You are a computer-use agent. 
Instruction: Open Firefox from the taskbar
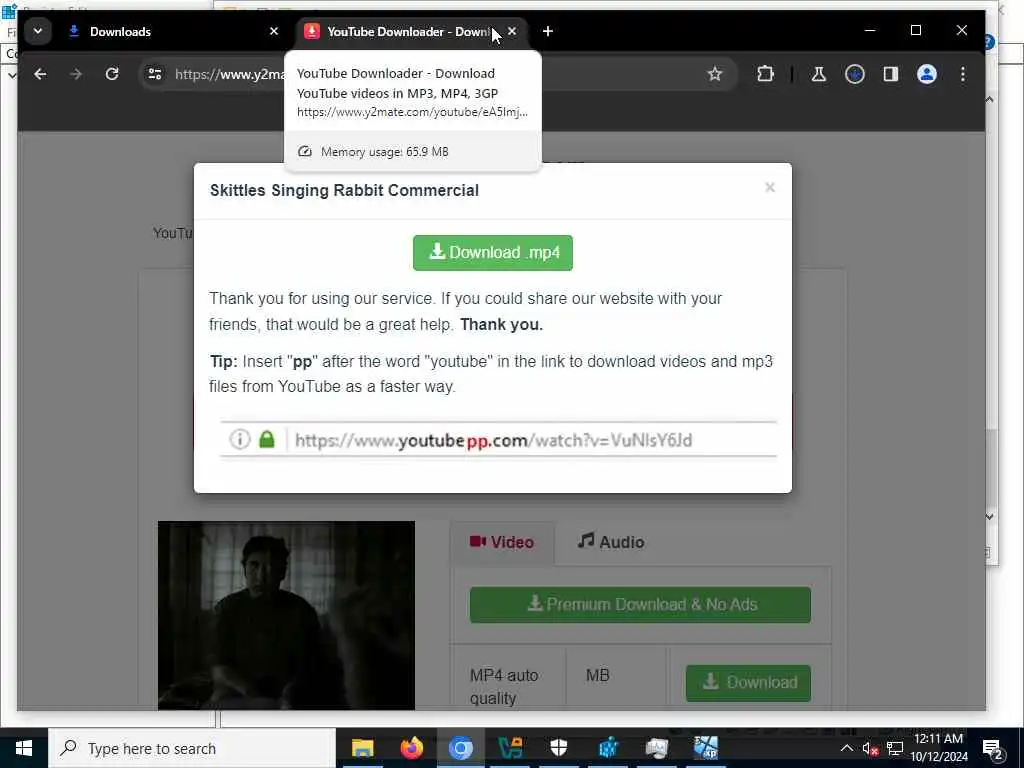[x=411, y=748]
